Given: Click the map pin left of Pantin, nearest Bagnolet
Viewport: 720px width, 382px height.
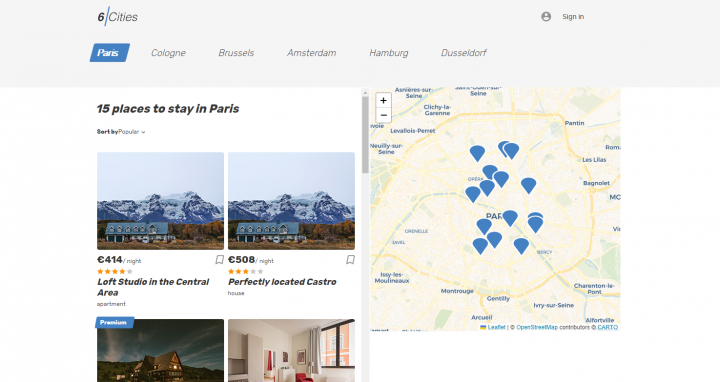Looking at the screenshot, I should tap(529, 185).
